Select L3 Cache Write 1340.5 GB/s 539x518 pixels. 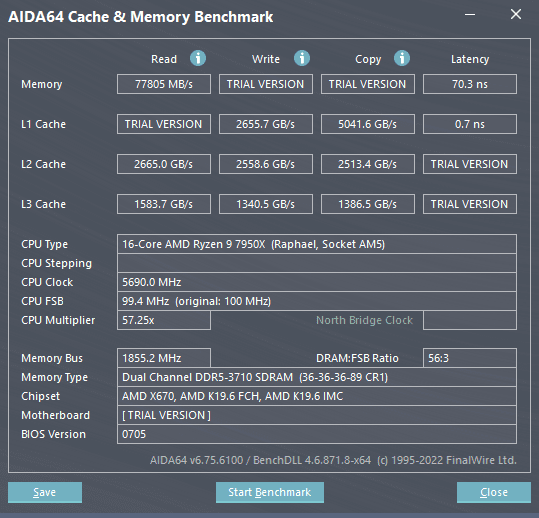tap(266, 204)
